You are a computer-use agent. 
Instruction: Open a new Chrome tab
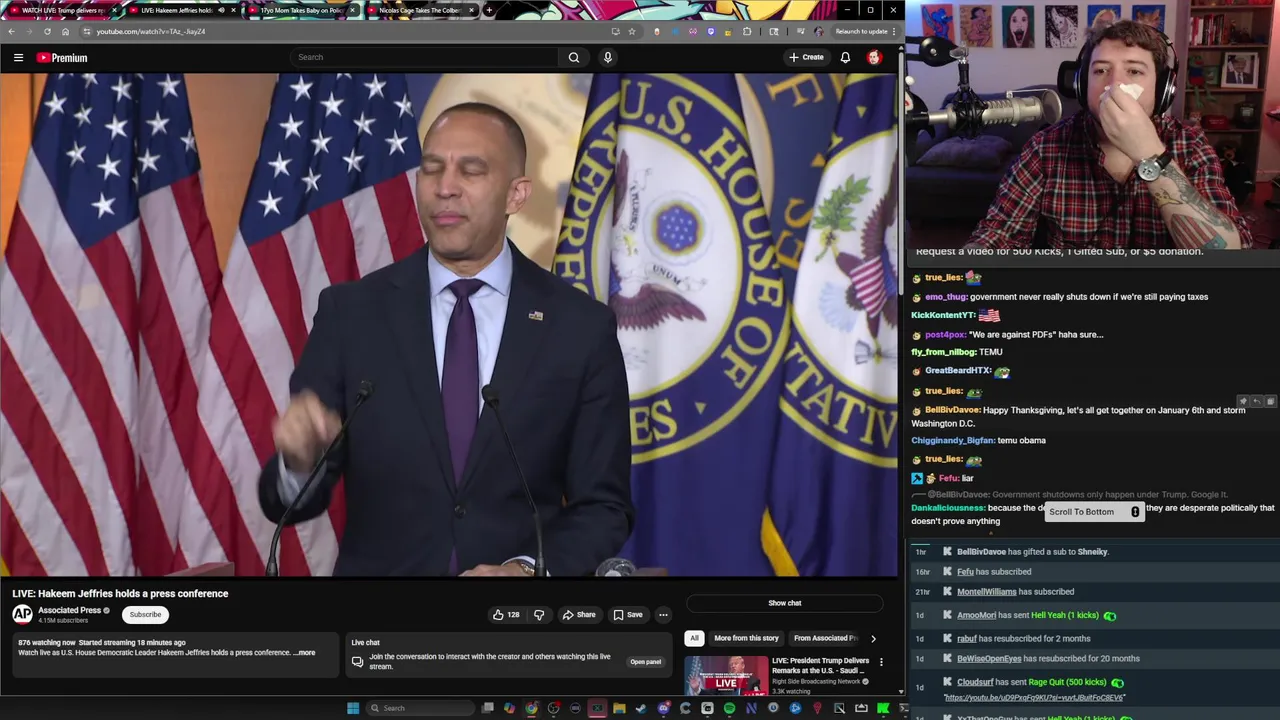pyautogui.click(x=489, y=10)
